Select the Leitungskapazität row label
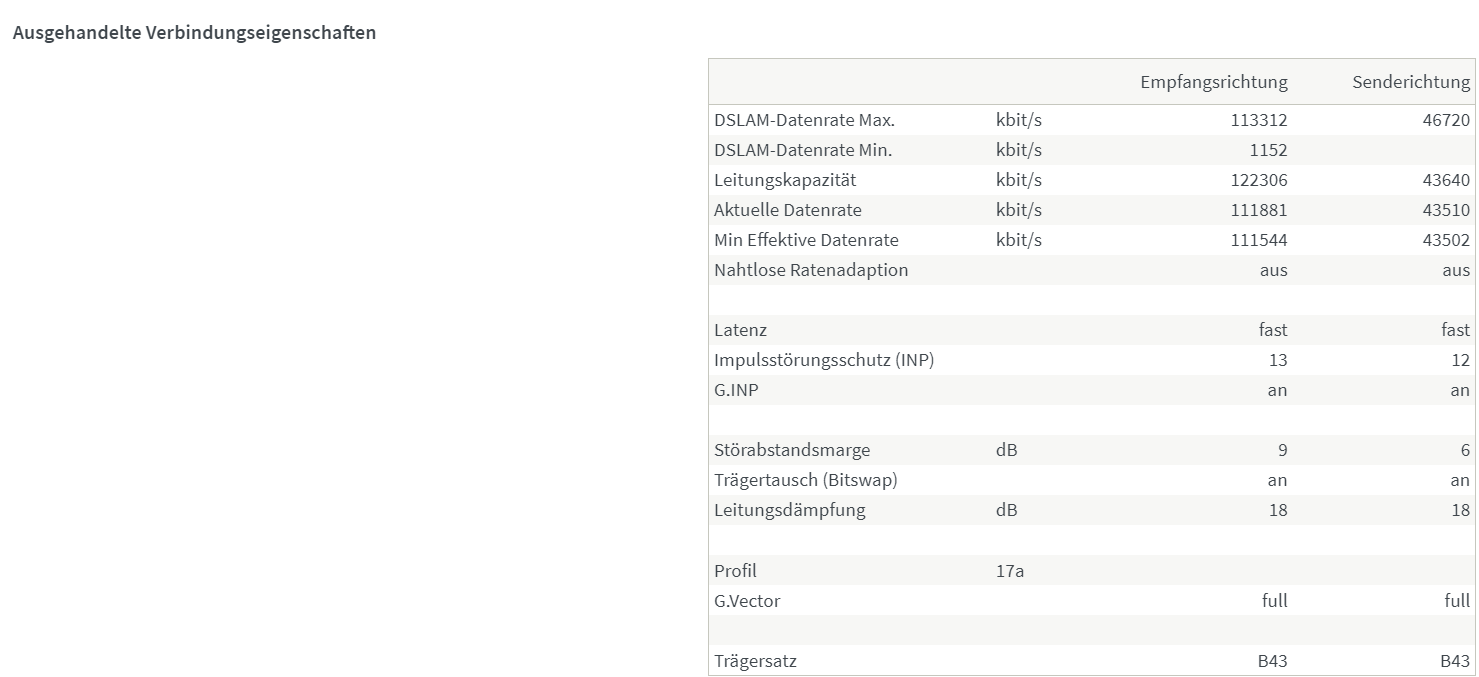The image size is (1479, 677). [785, 180]
